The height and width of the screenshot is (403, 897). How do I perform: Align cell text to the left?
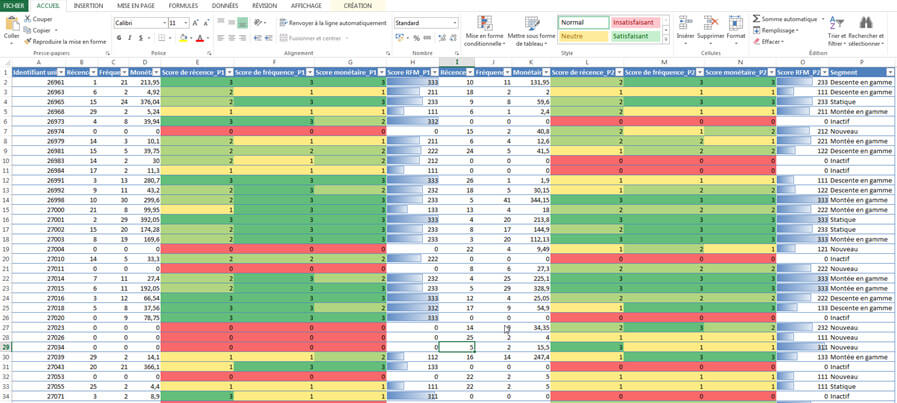(x=221, y=38)
